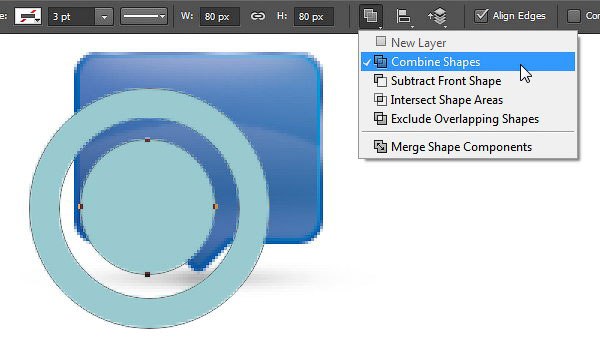The height and width of the screenshot is (362, 600).
Task: Click the Intersect Shape Areas icon
Action: coord(380,99)
